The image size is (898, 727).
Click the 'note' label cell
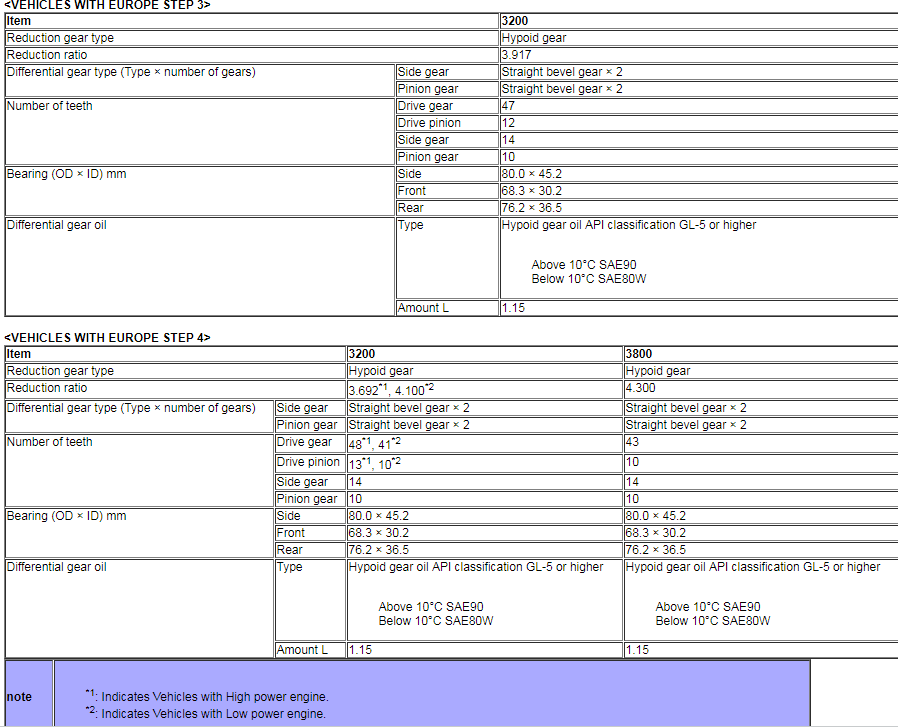[19, 697]
